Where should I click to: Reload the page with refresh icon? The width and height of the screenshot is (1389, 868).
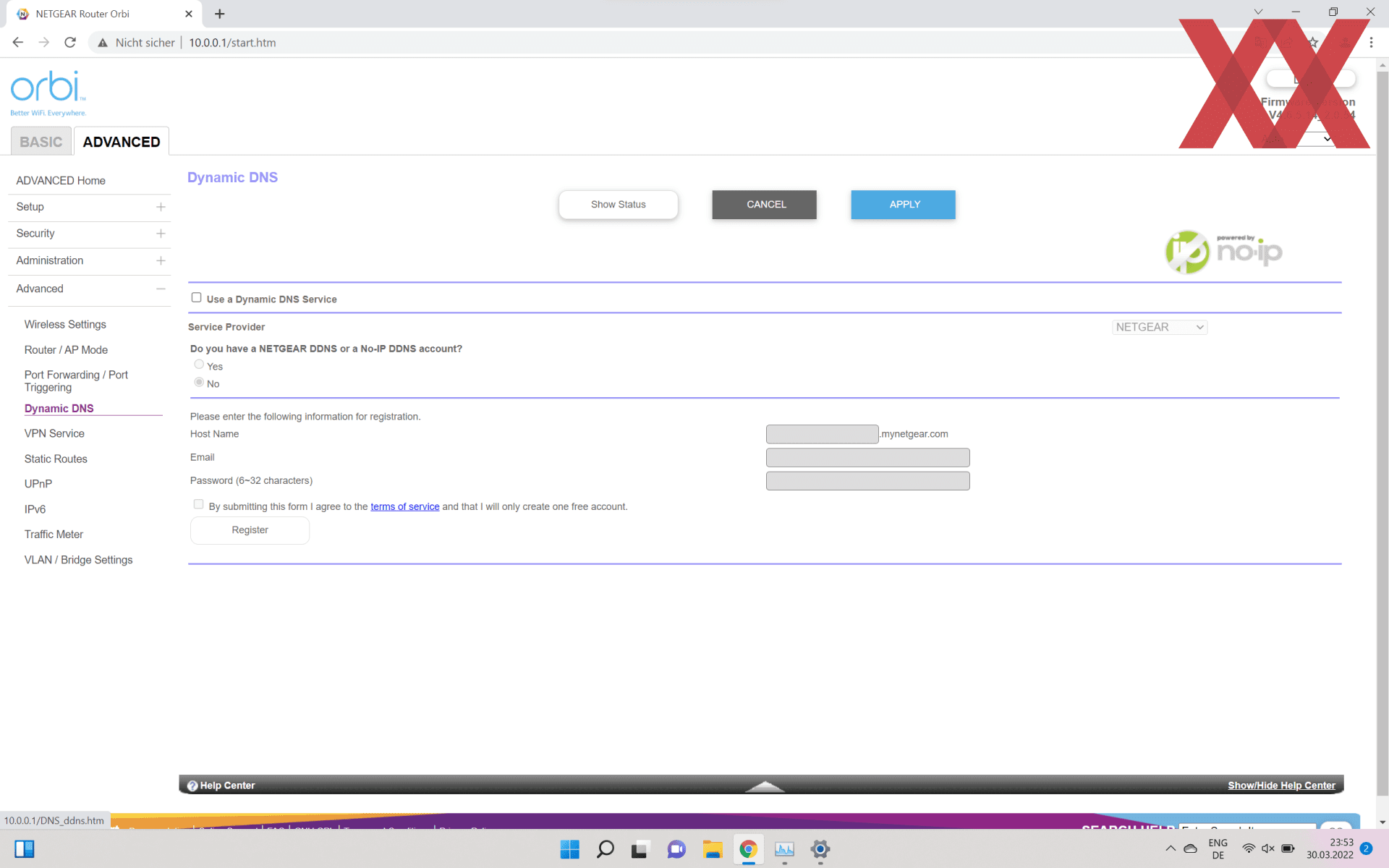pos(70,43)
